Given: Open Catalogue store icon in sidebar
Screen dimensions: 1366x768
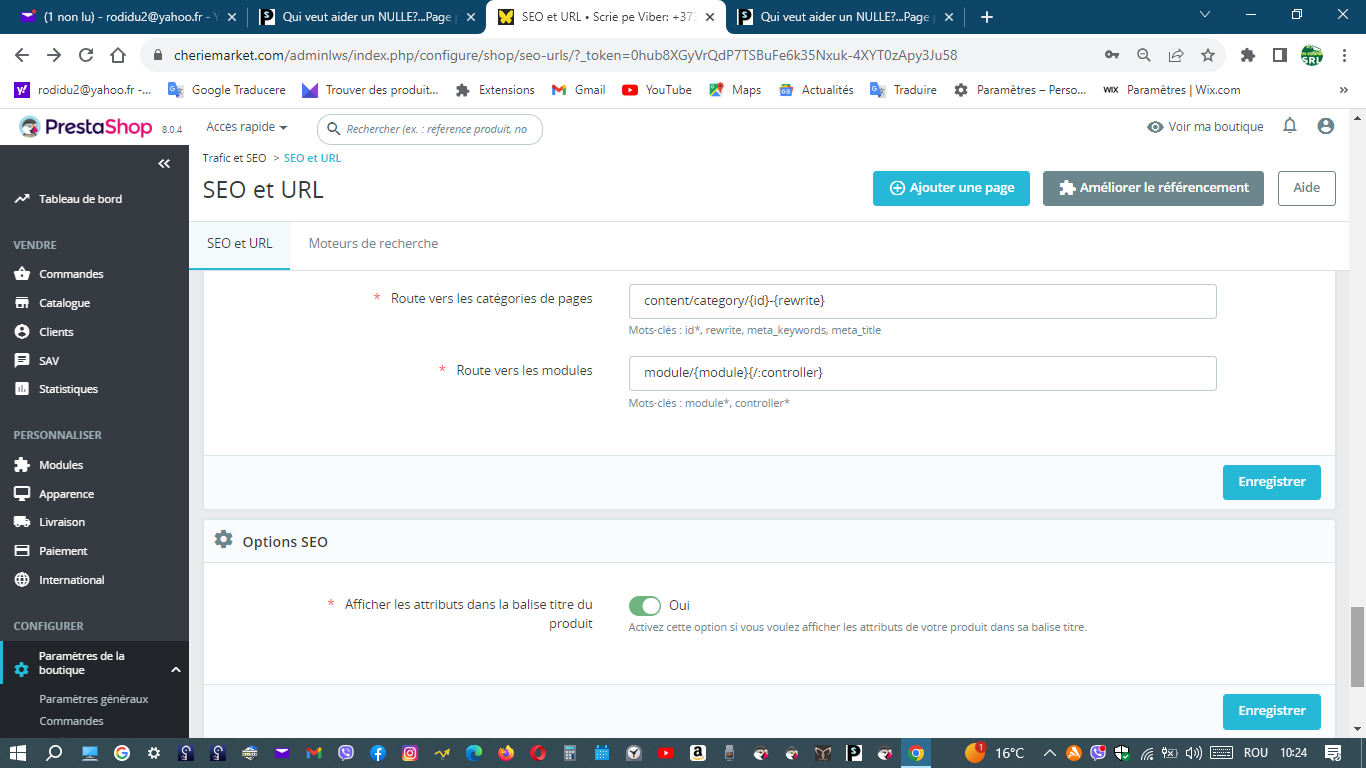Looking at the screenshot, I should click(22, 303).
